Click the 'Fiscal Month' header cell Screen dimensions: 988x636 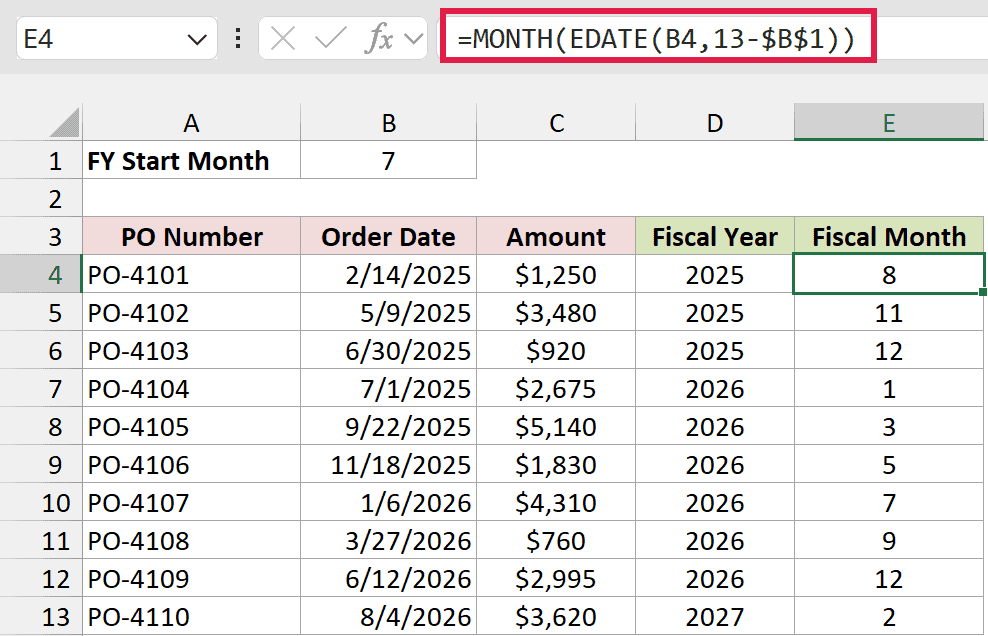(889, 236)
